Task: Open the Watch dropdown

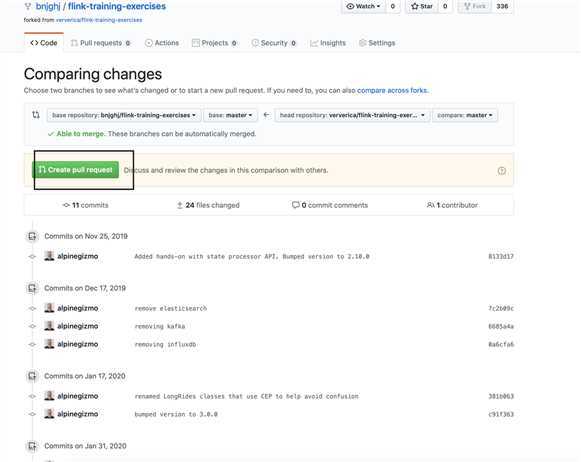Action: 363,6
